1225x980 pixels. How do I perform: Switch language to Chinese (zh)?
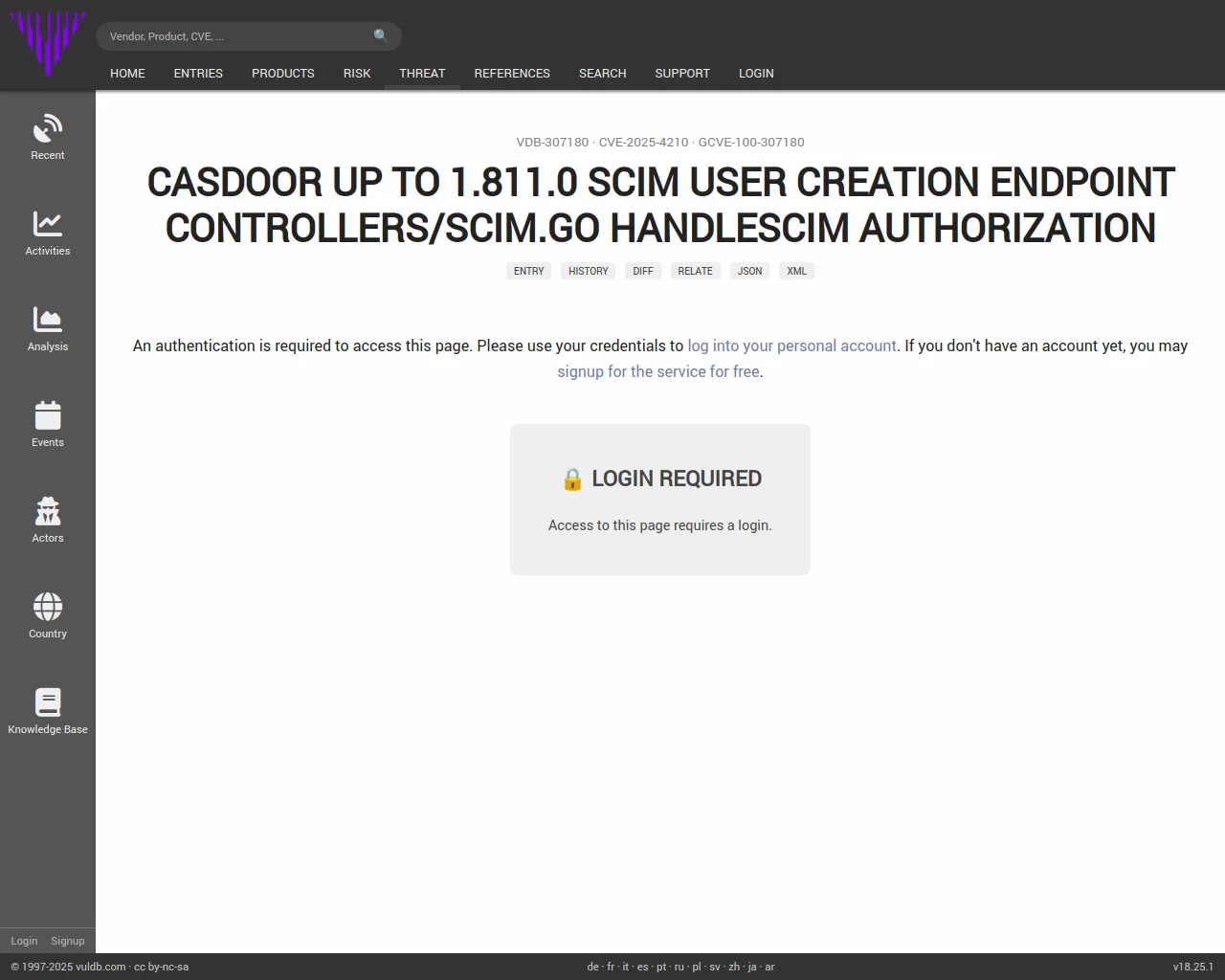pyautogui.click(x=734, y=967)
